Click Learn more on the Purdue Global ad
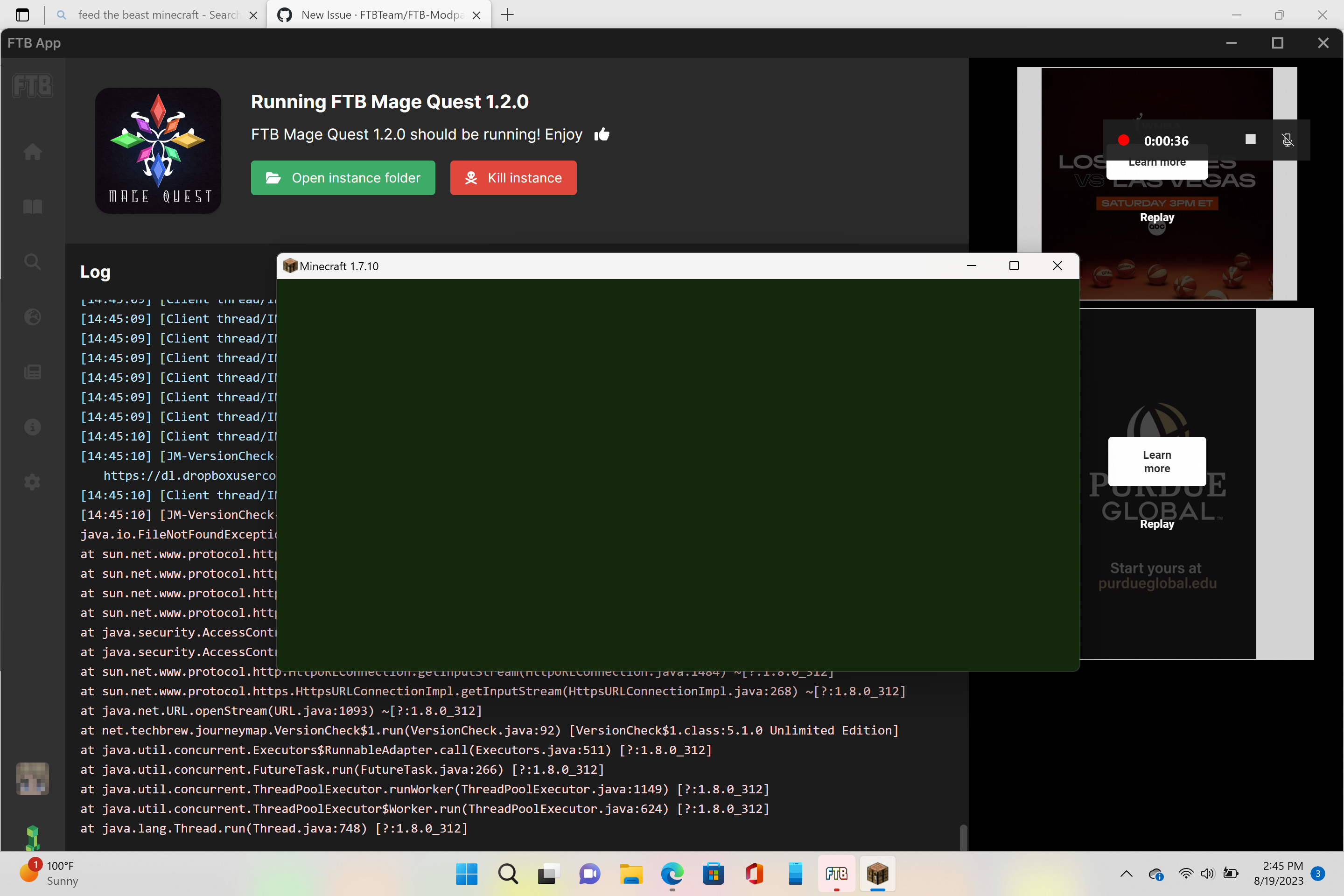The image size is (1344, 896). [1156, 461]
